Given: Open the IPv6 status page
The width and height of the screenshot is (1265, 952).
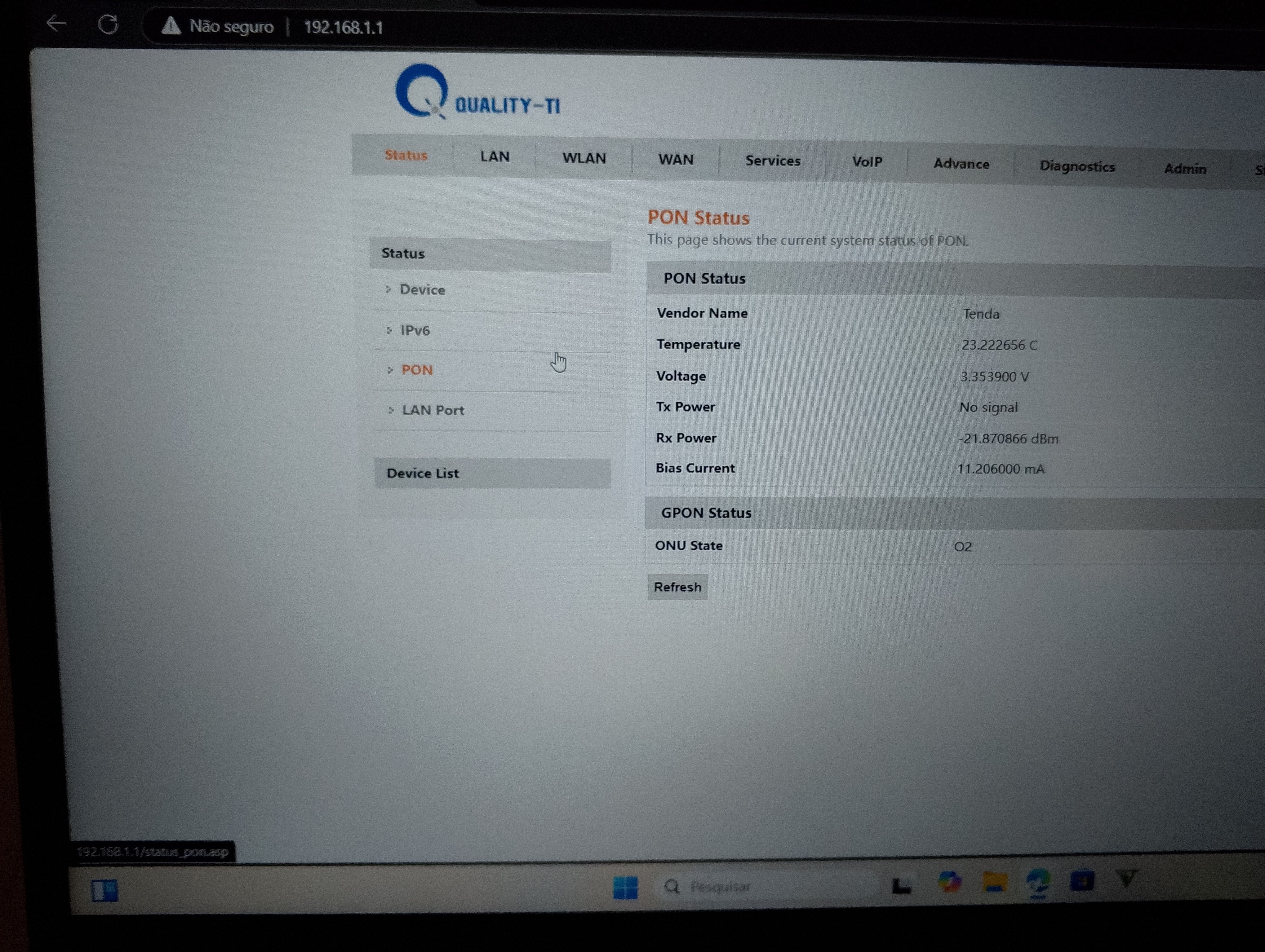Looking at the screenshot, I should [x=415, y=330].
